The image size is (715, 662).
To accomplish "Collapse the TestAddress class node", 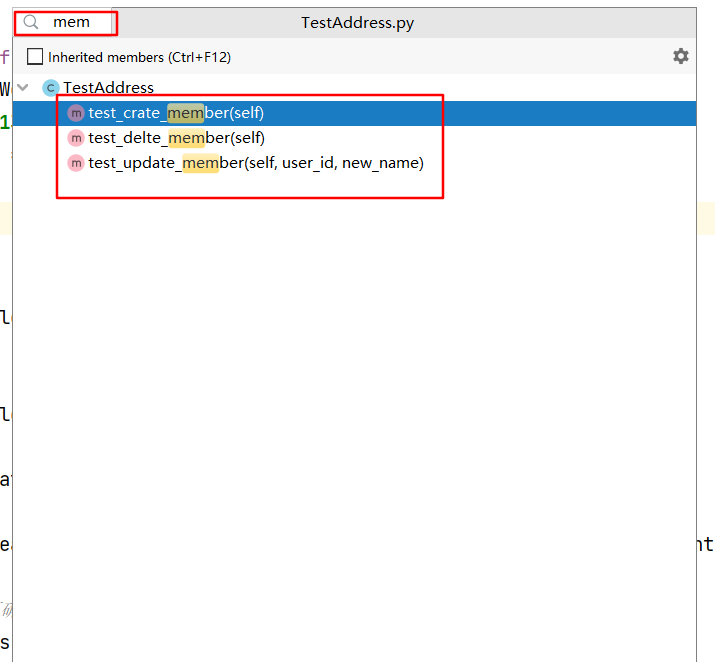I will pyautogui.click(x=23, y=87).
